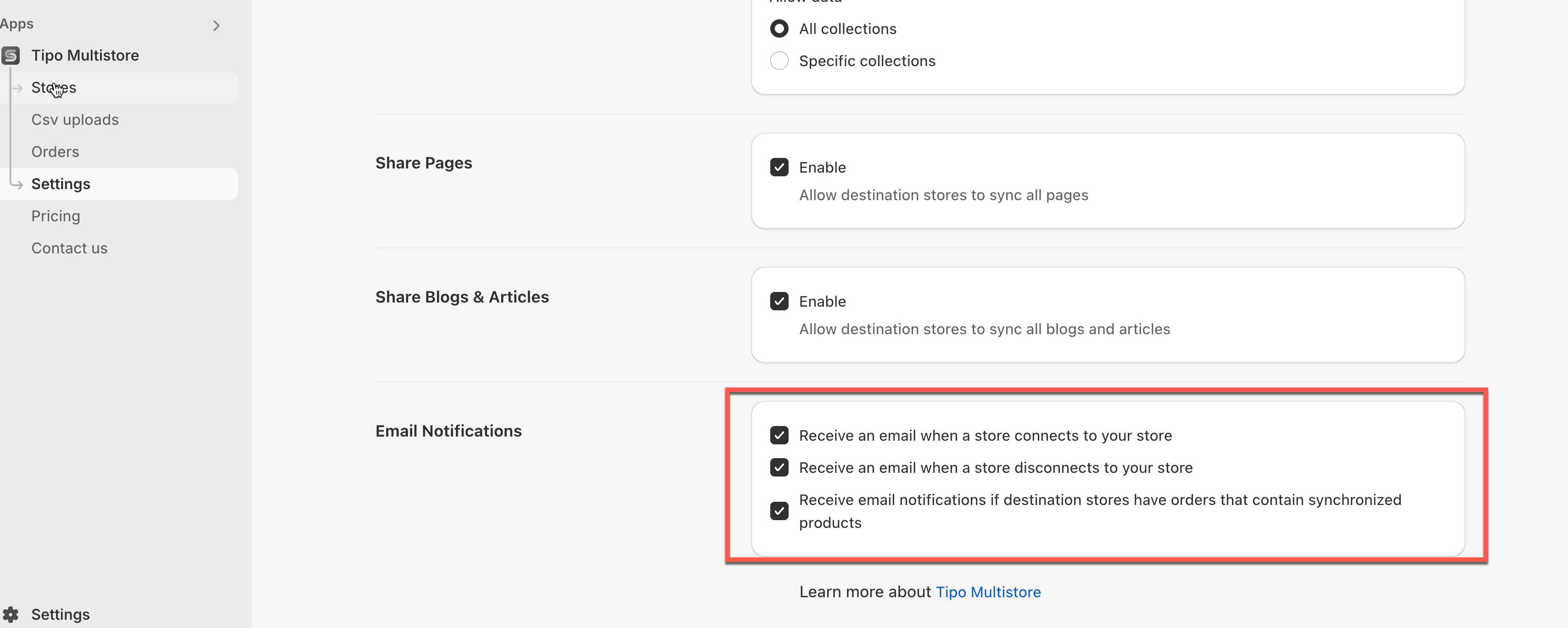The image size is (1568, 628).
Task: Follow the Tipo Multistore learn more link
Action: pyautogui.click(x=987, y=592)
